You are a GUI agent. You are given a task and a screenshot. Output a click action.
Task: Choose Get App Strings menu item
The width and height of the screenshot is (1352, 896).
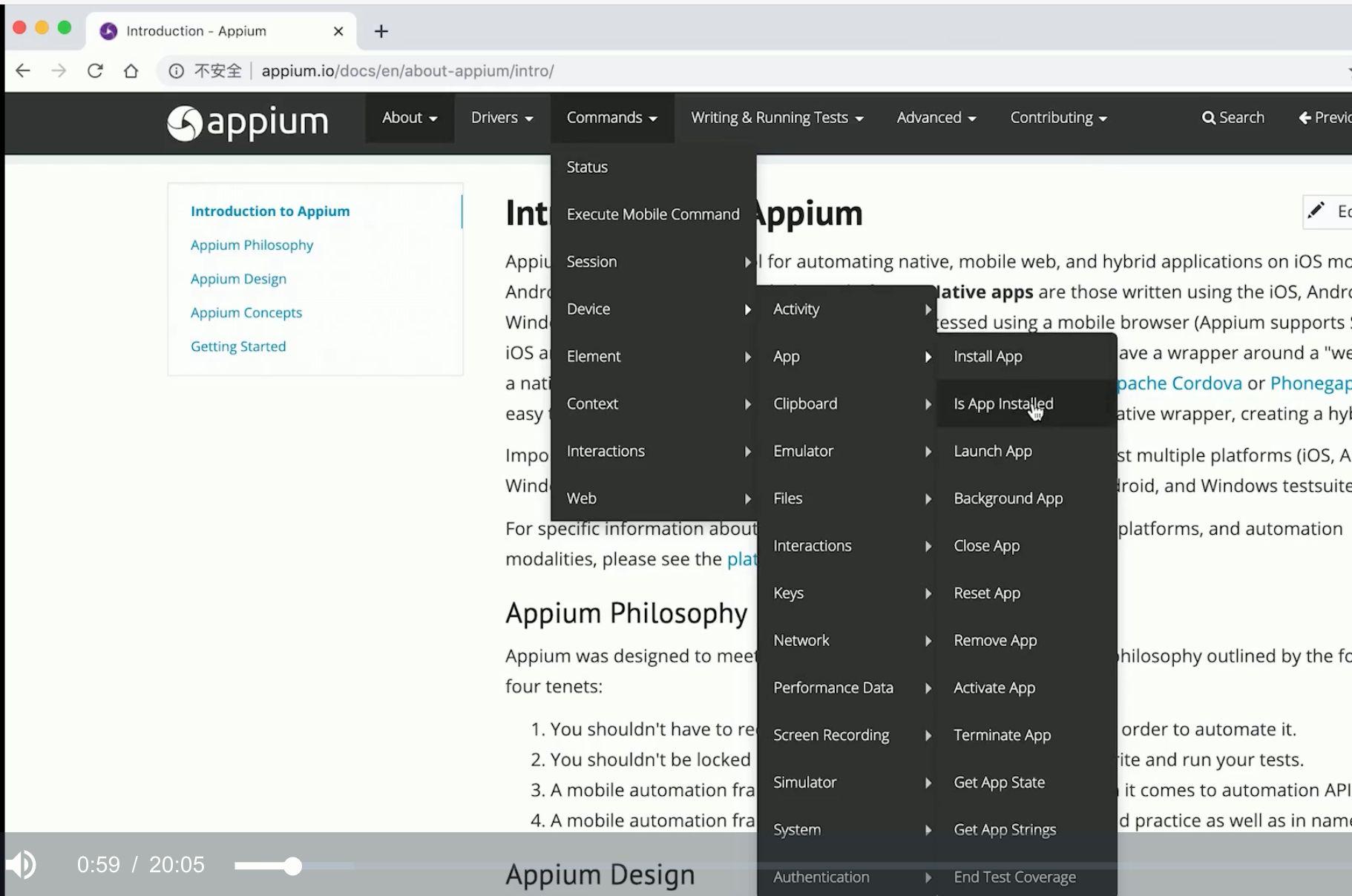1027,830
